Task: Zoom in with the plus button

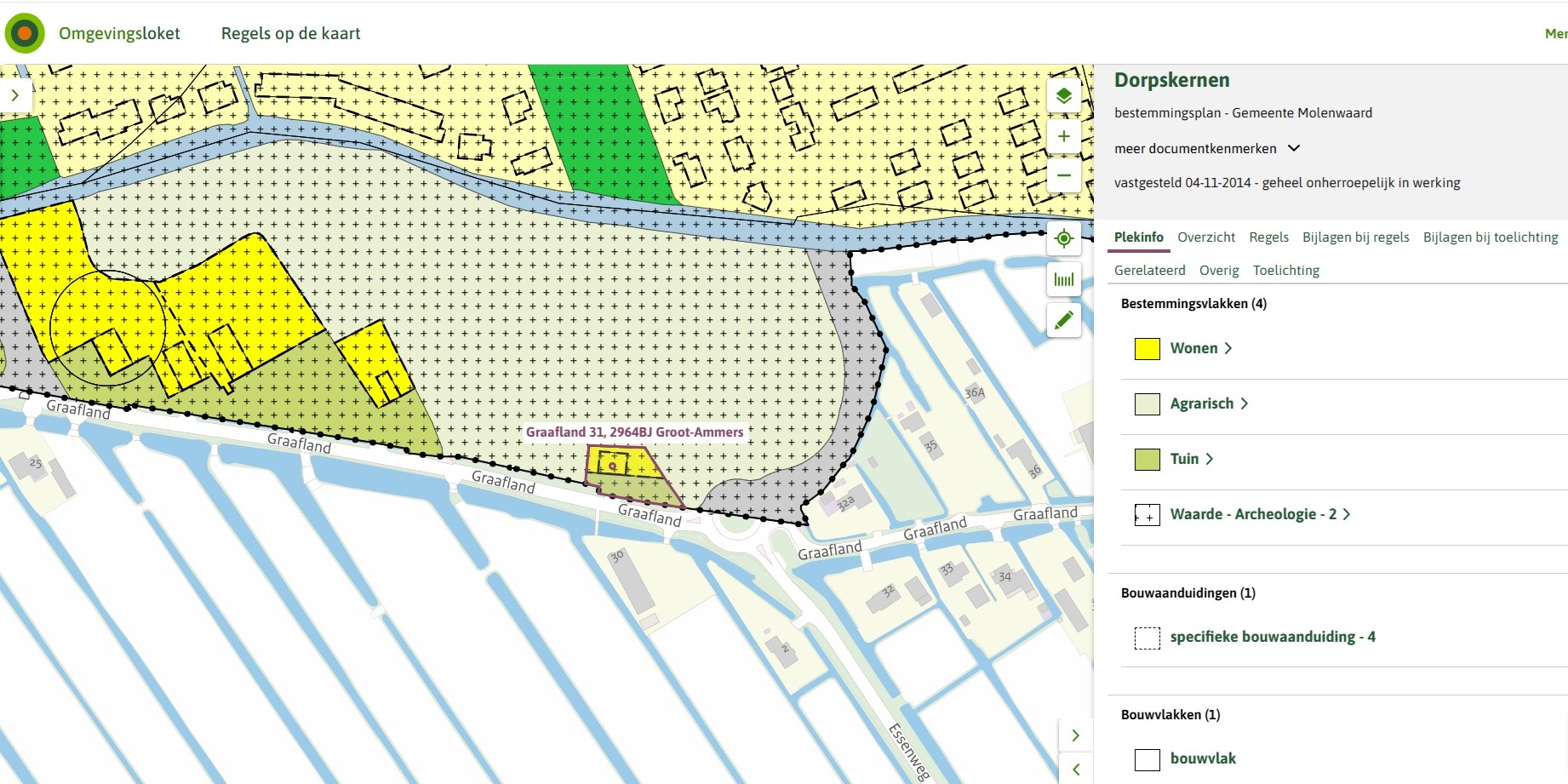Action: pyautogui.click(x=1063, y=136)
